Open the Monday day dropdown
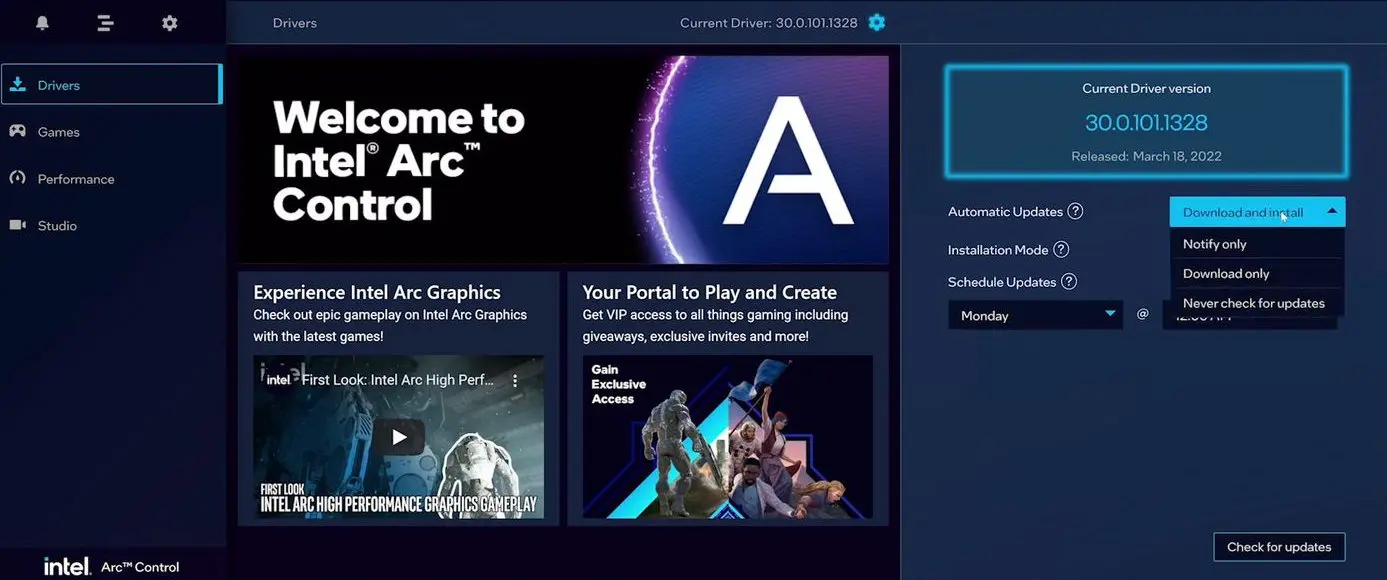This screenshot has height=580, width=1387. click(x=1036, y=315)
